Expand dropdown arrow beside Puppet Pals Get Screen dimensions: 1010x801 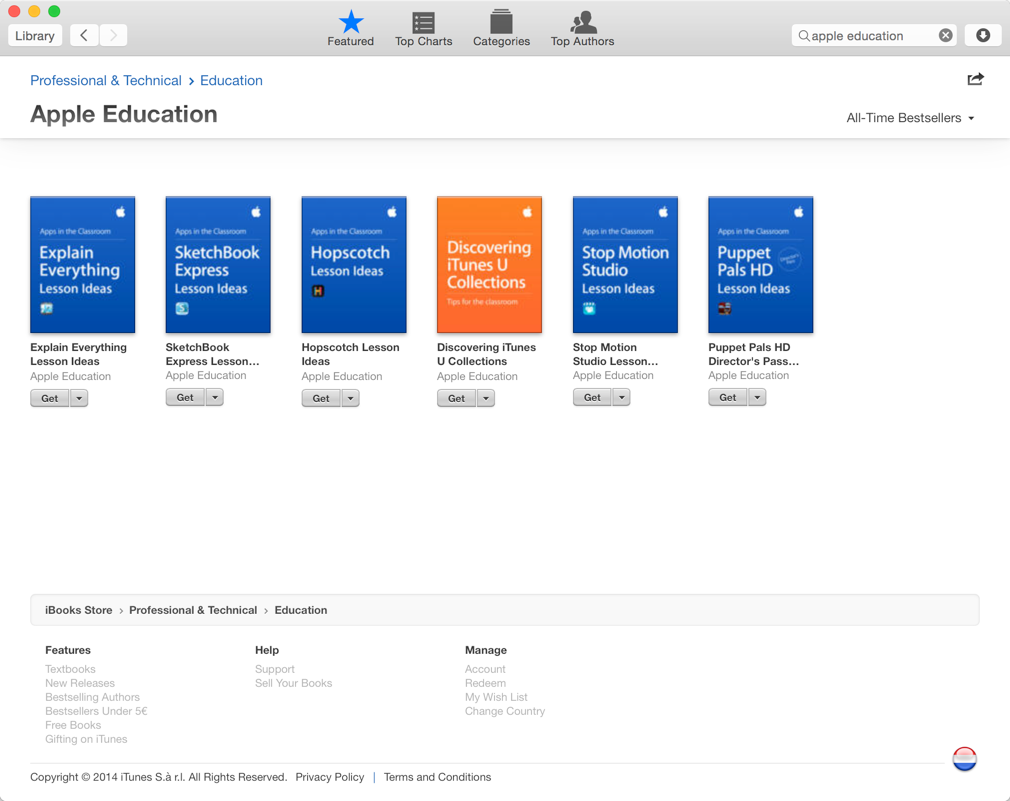point(757,397)
